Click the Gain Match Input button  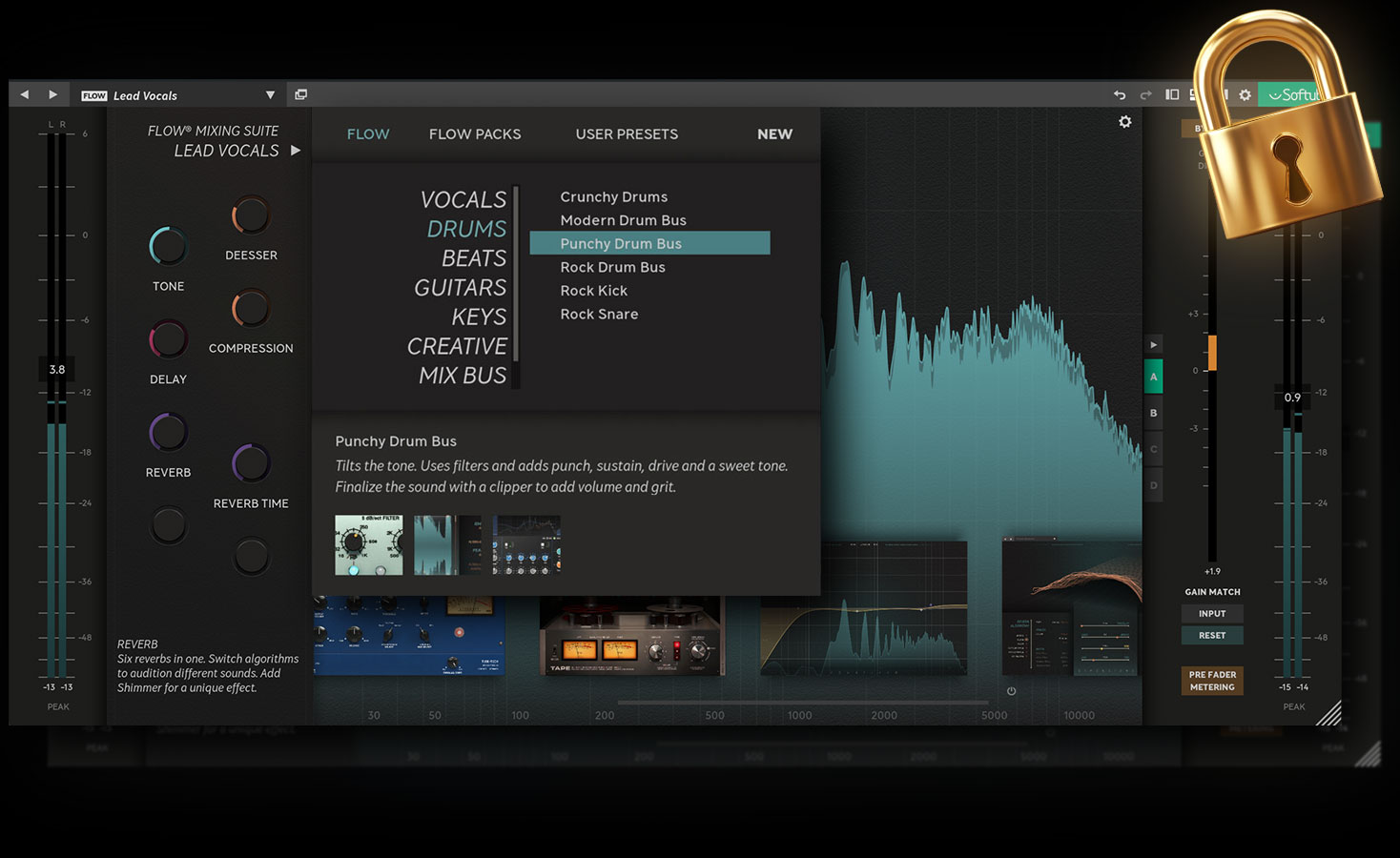(1211, 614)
